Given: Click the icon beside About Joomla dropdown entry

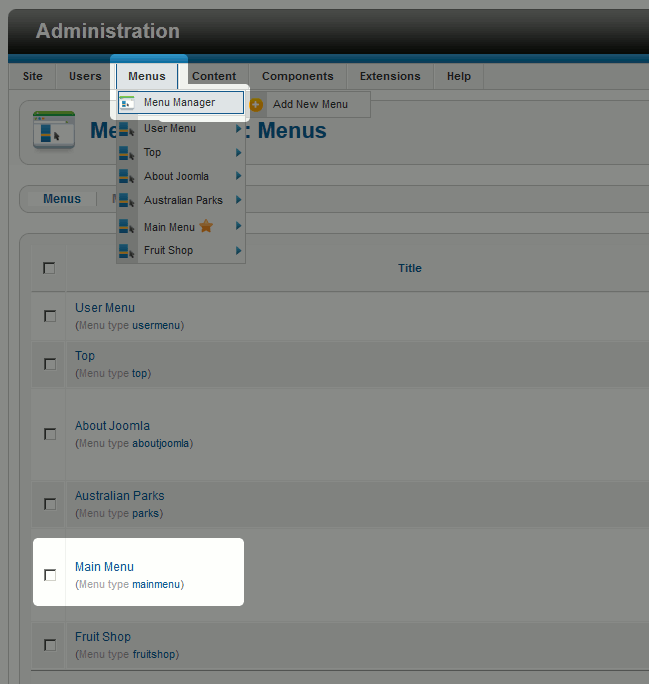Looking at the screenshot, I should click(126, 177).
